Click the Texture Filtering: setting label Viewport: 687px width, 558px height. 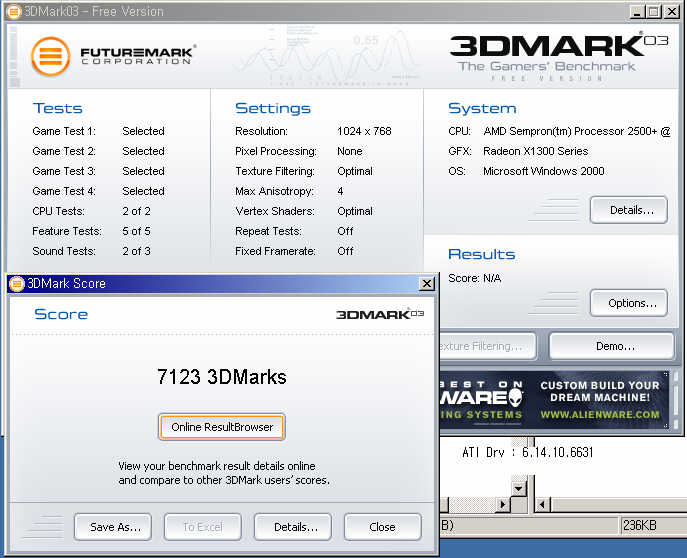(275, 171)
